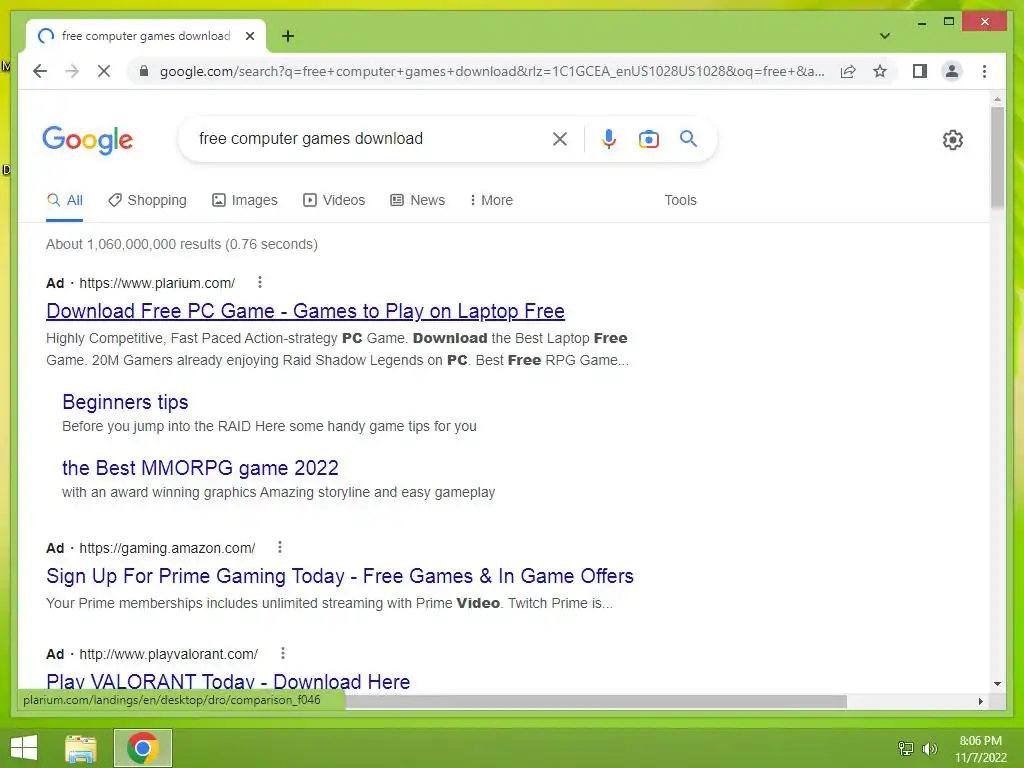Click the vertical scrollbar thumb

pos(997,158)
